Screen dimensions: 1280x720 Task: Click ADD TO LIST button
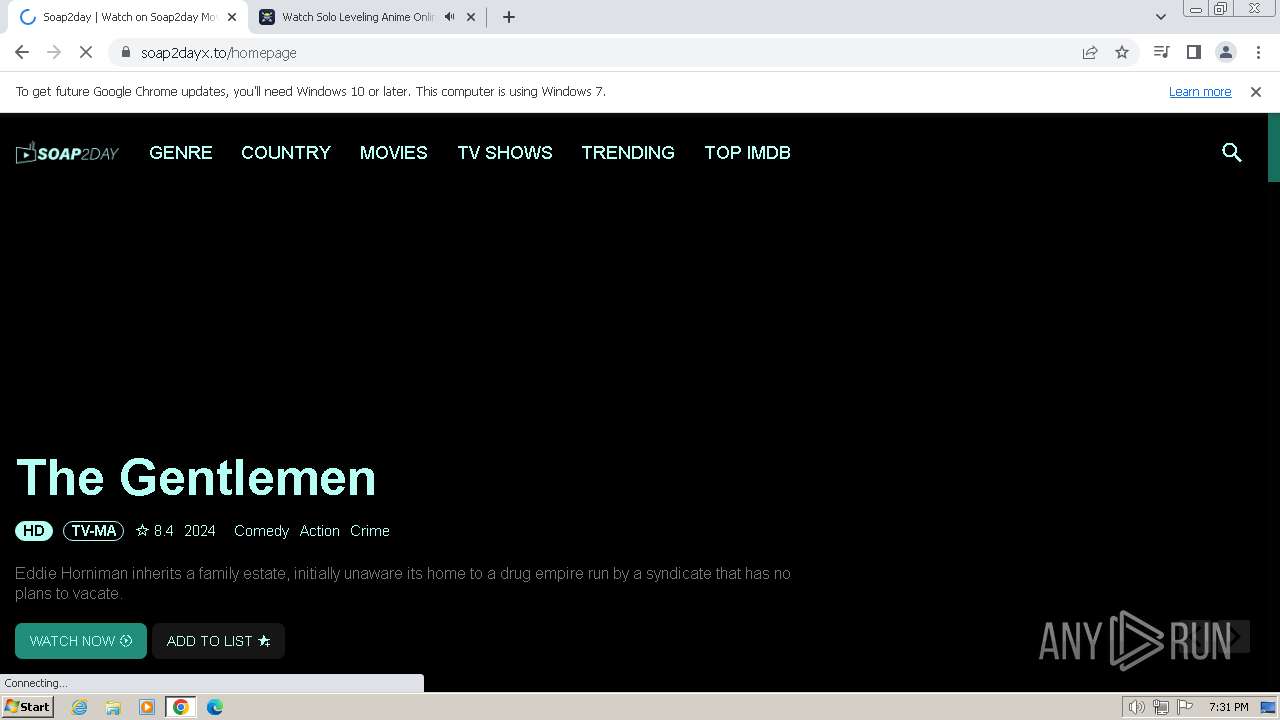coord(218,641)
